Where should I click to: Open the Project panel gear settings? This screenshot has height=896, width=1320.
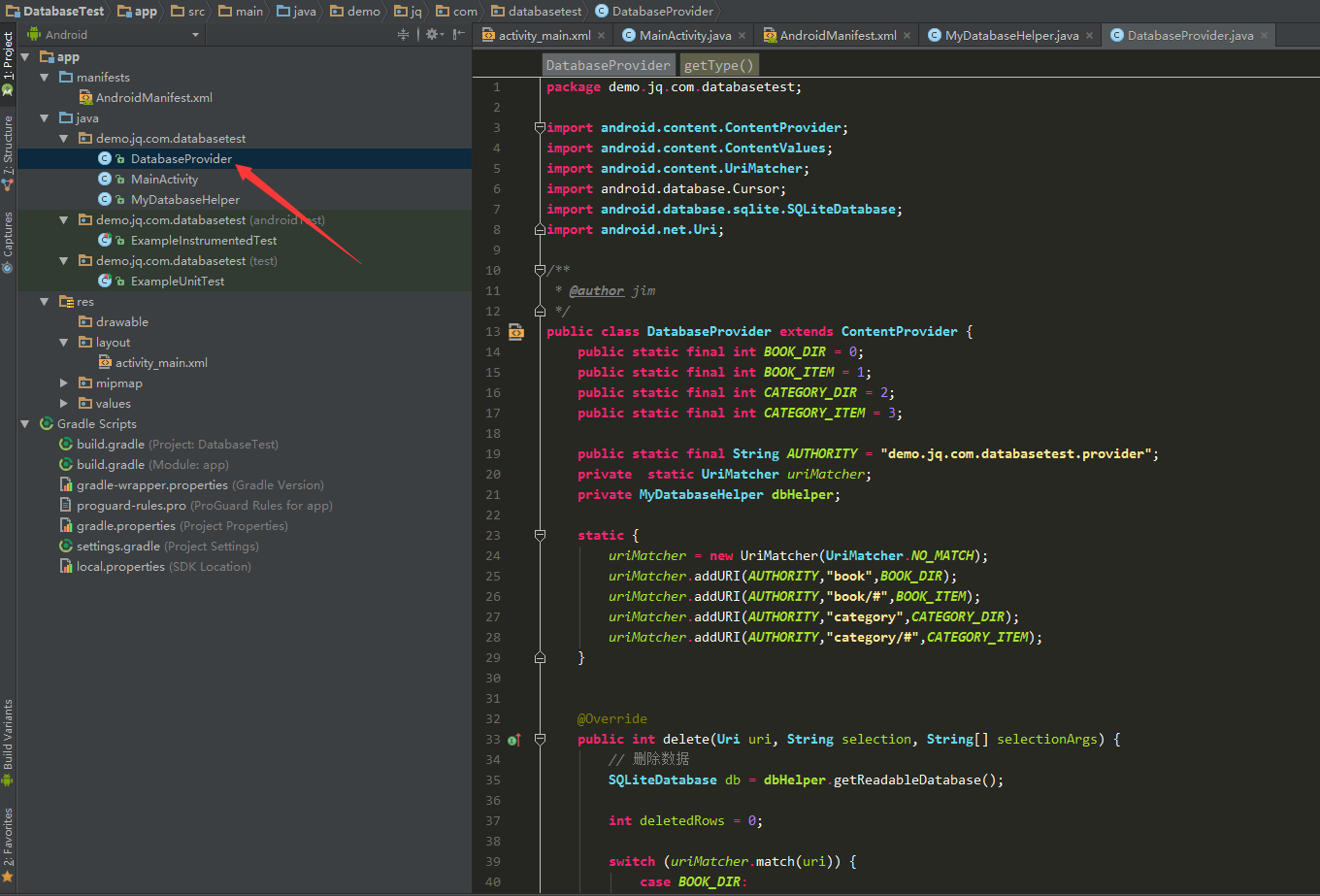click(433, 34)
